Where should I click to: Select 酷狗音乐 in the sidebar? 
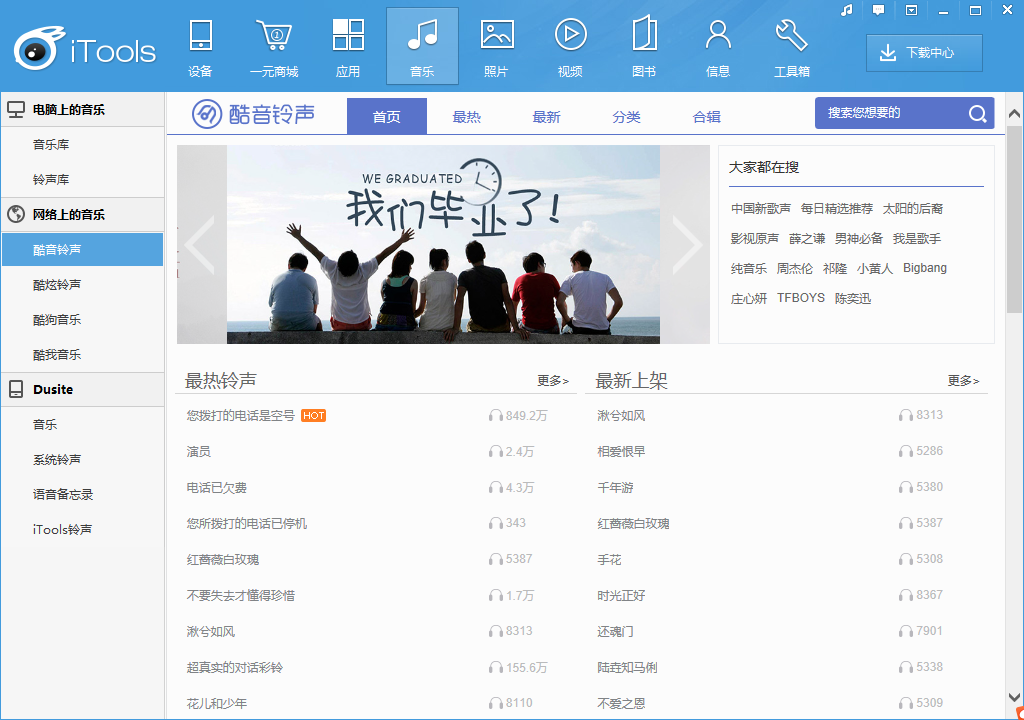[82, 319]
